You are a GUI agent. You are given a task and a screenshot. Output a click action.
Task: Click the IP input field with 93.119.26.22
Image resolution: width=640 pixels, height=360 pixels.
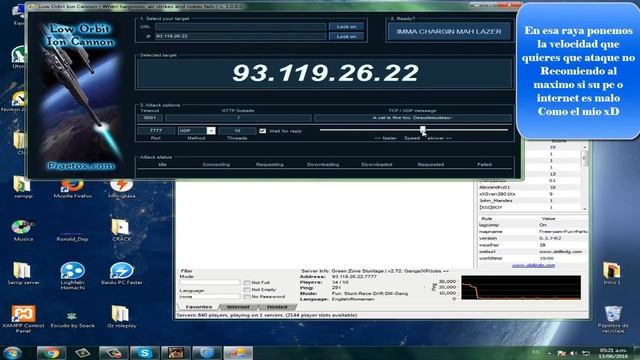click(x=240, y=36)
